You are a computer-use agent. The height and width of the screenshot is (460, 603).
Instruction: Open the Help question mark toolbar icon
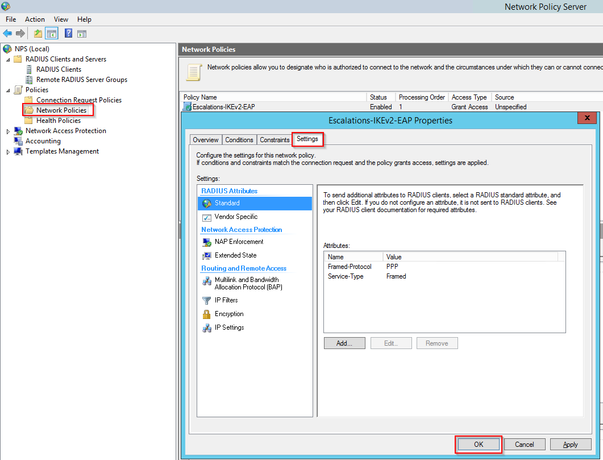click(68, 33)
